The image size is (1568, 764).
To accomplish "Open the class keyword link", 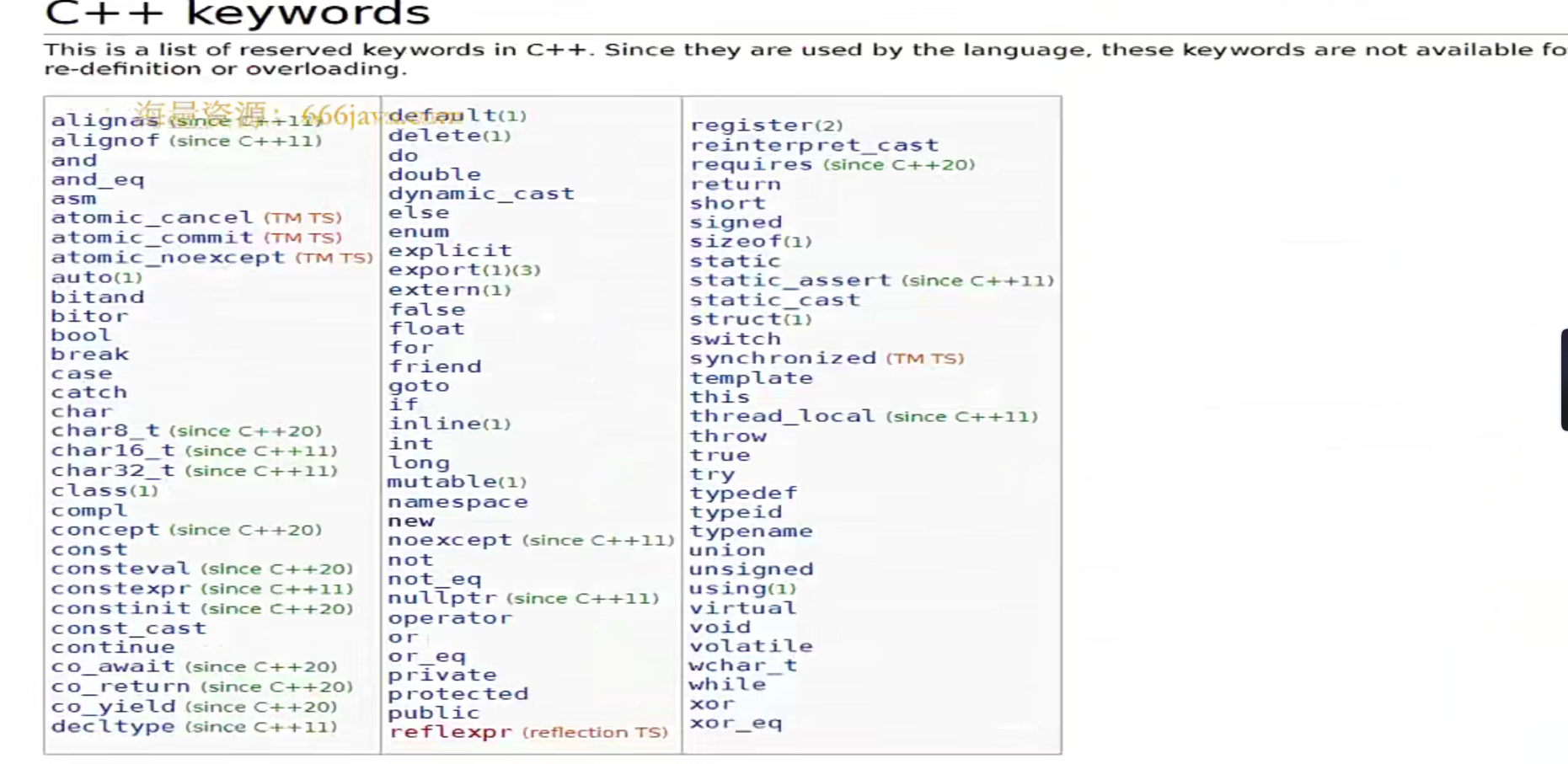I will tap(89, 490).
